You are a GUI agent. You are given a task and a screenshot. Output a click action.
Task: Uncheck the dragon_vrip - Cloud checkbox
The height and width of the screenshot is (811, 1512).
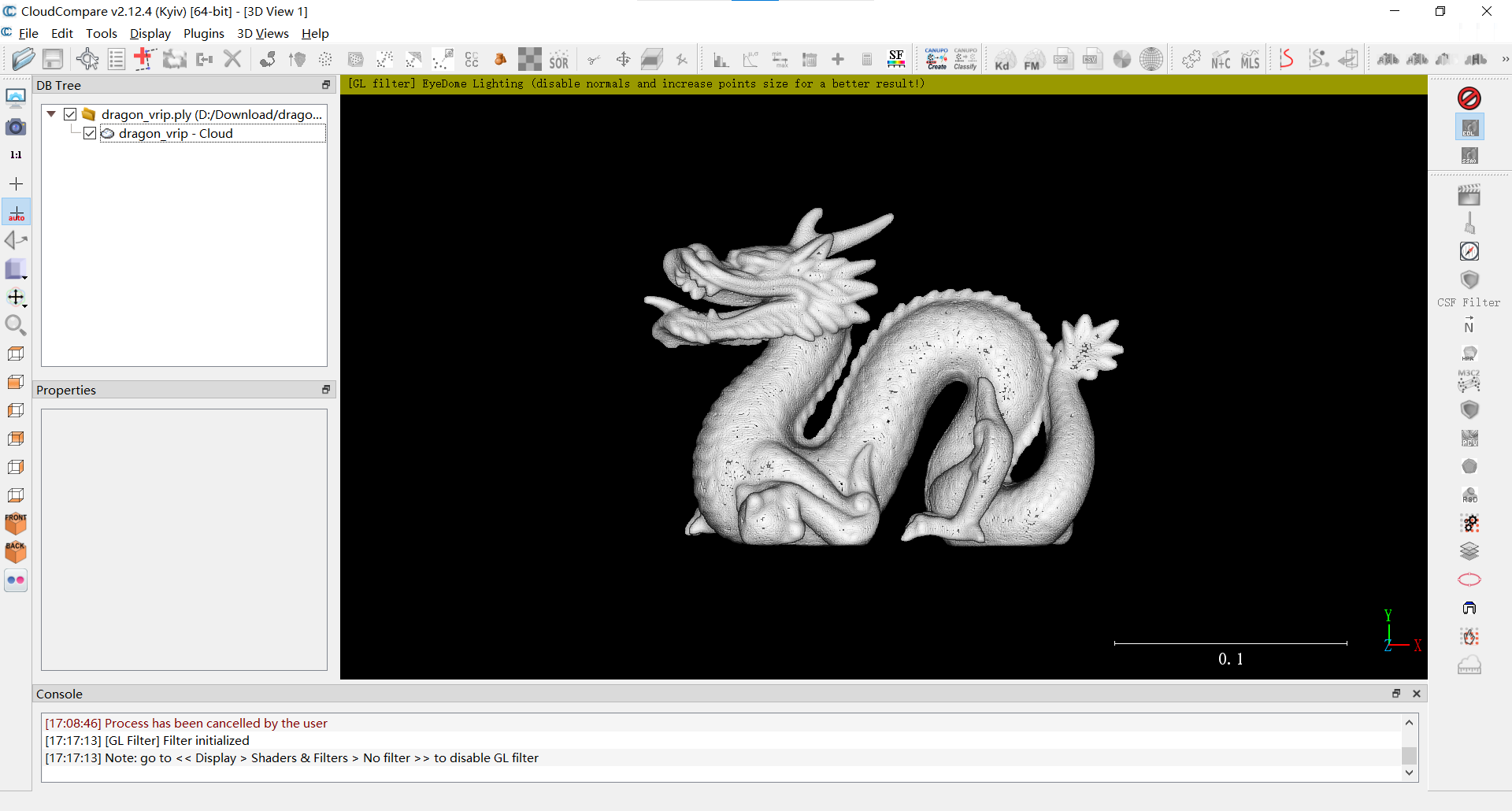[x=90, y=133]
